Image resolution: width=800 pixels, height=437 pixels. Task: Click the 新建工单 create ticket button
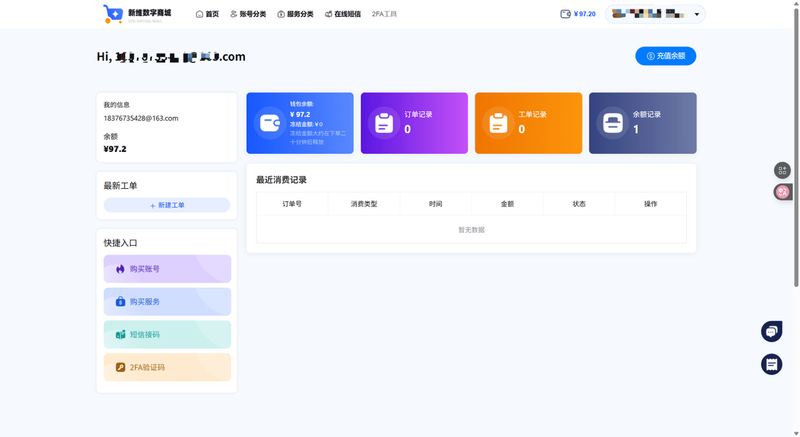[x=167, y=205]
